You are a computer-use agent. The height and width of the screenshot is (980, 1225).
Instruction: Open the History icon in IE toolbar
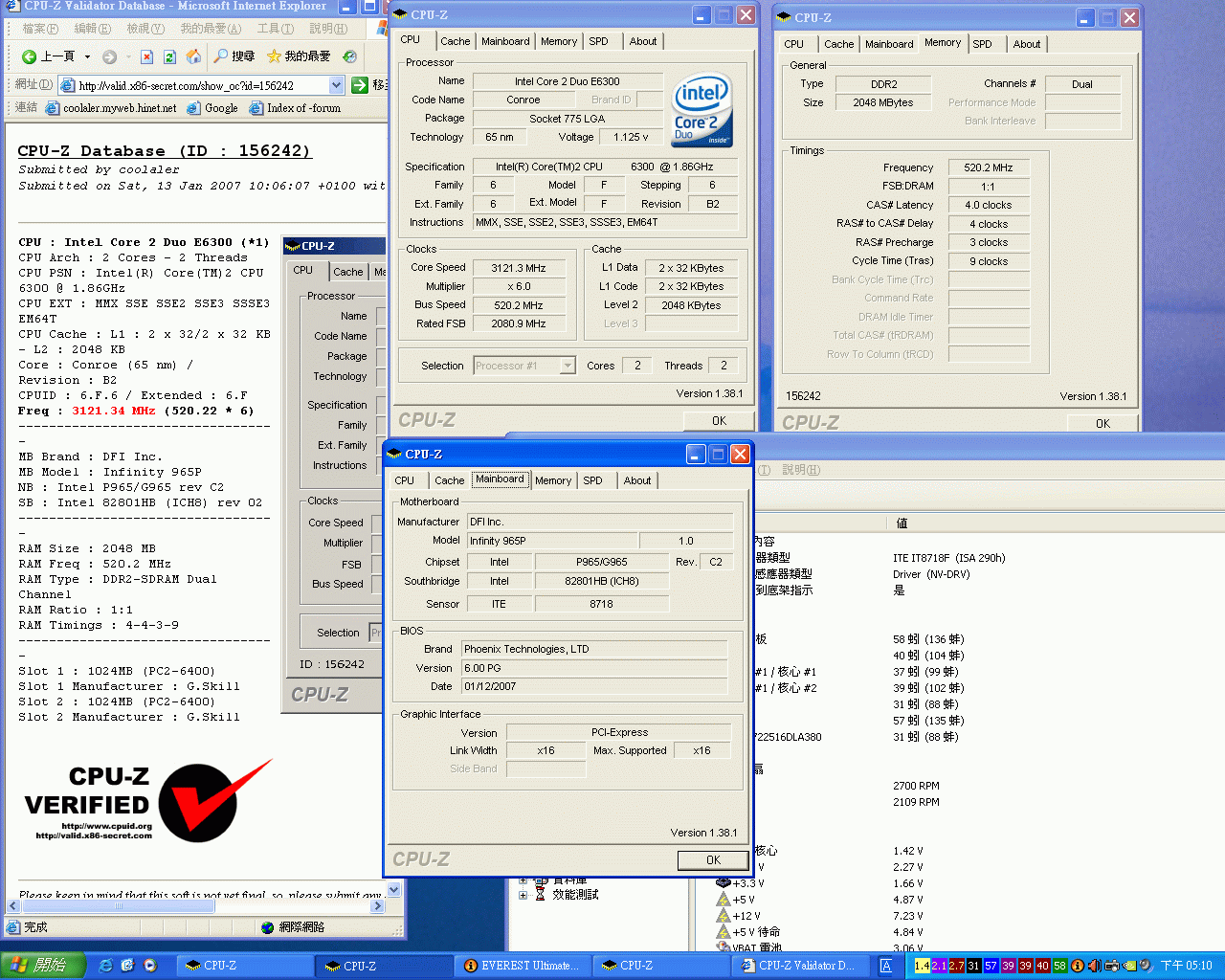(x=350, y=56)
